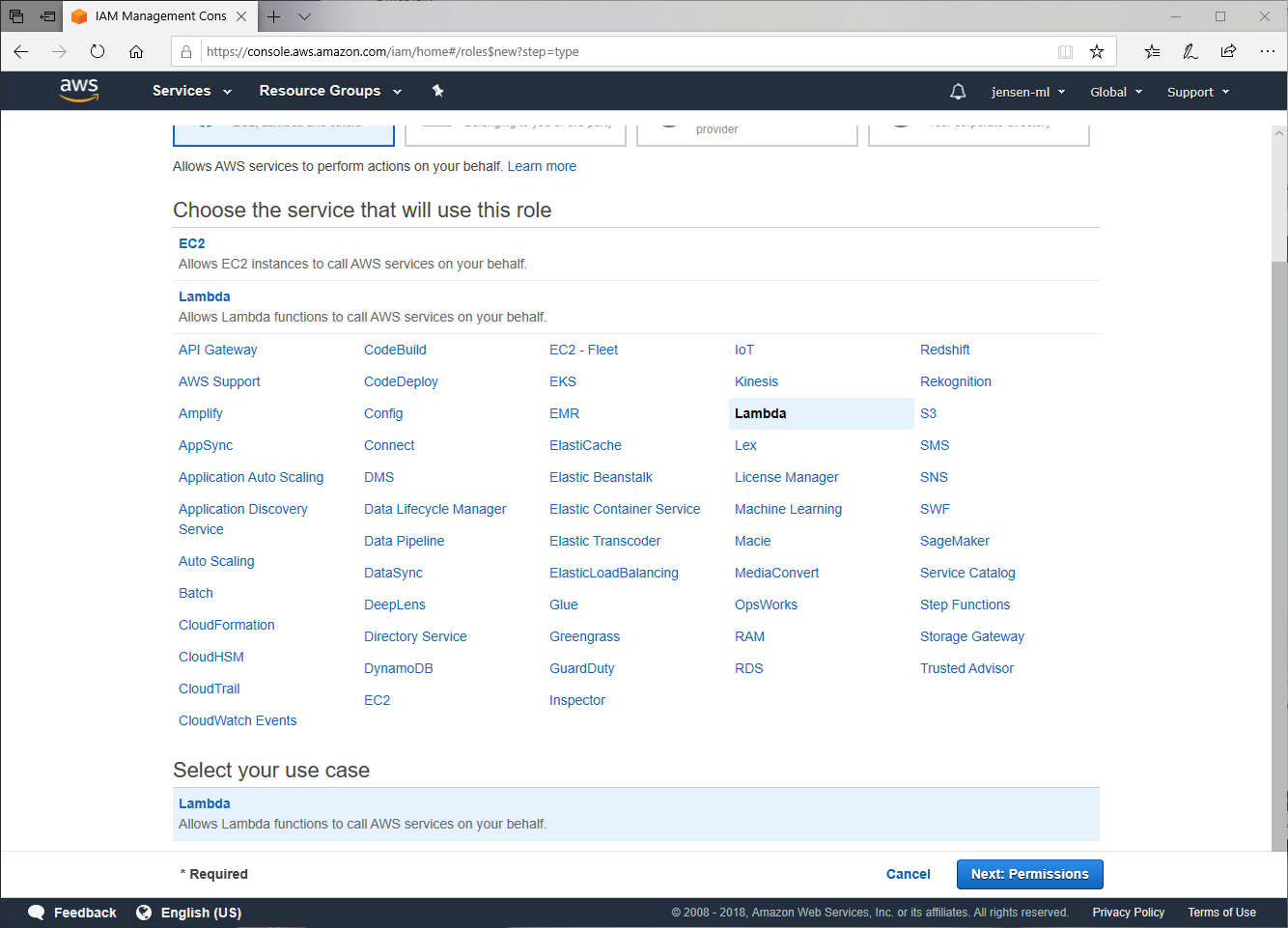The image size is (1288, 928).
Task: Open the Global region selector
Action: tap(1115, 92)
